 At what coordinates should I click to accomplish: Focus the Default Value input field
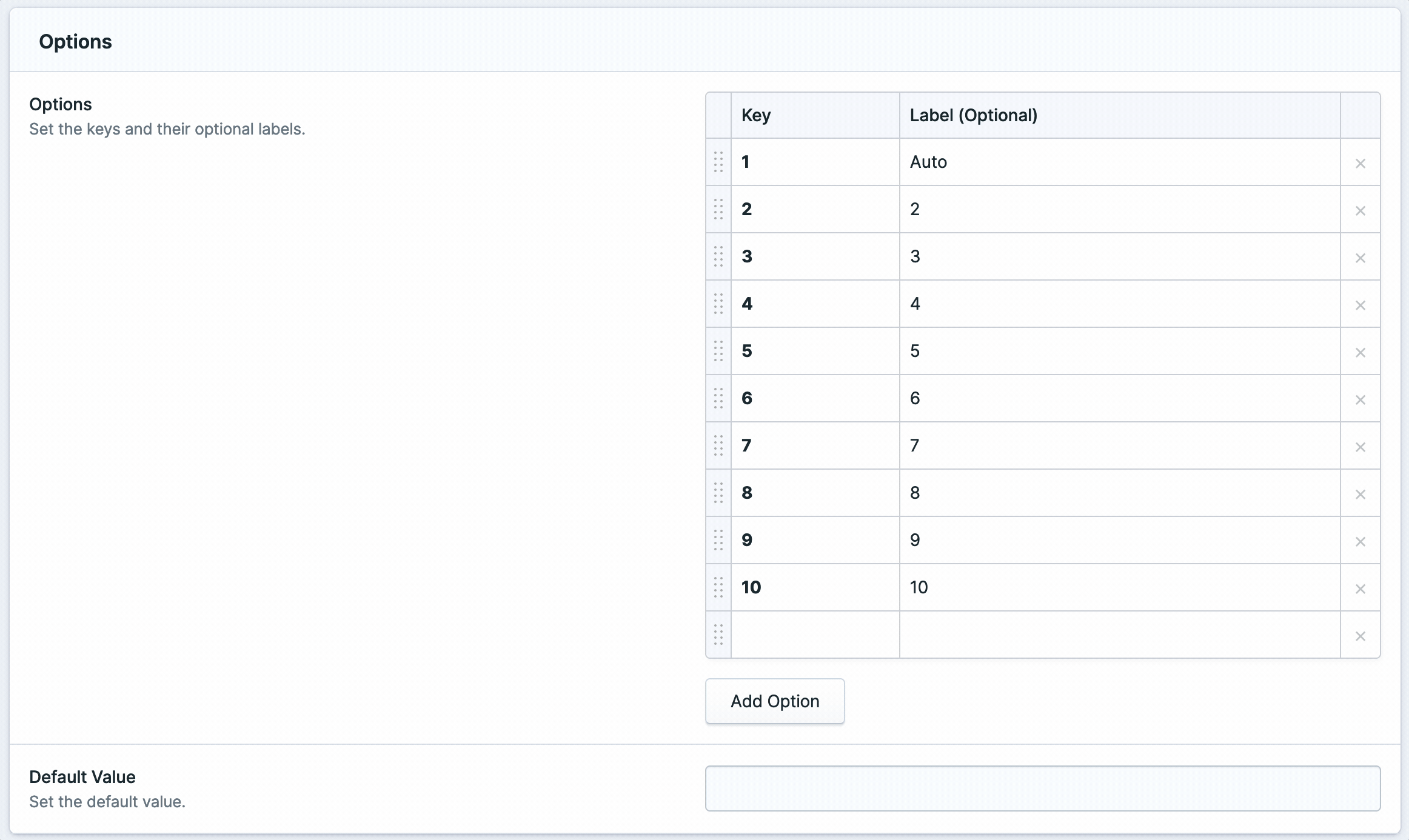pos(1042,788)
